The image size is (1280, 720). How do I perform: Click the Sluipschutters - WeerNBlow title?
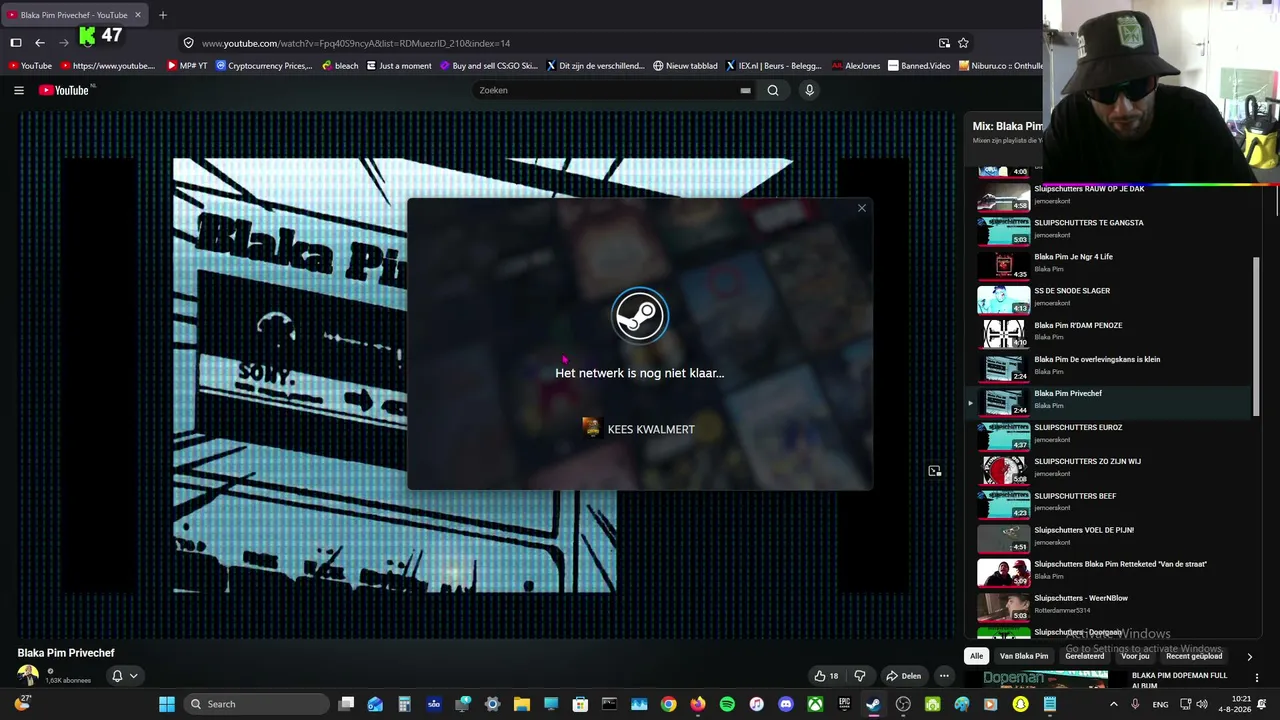pos(1081,598)
